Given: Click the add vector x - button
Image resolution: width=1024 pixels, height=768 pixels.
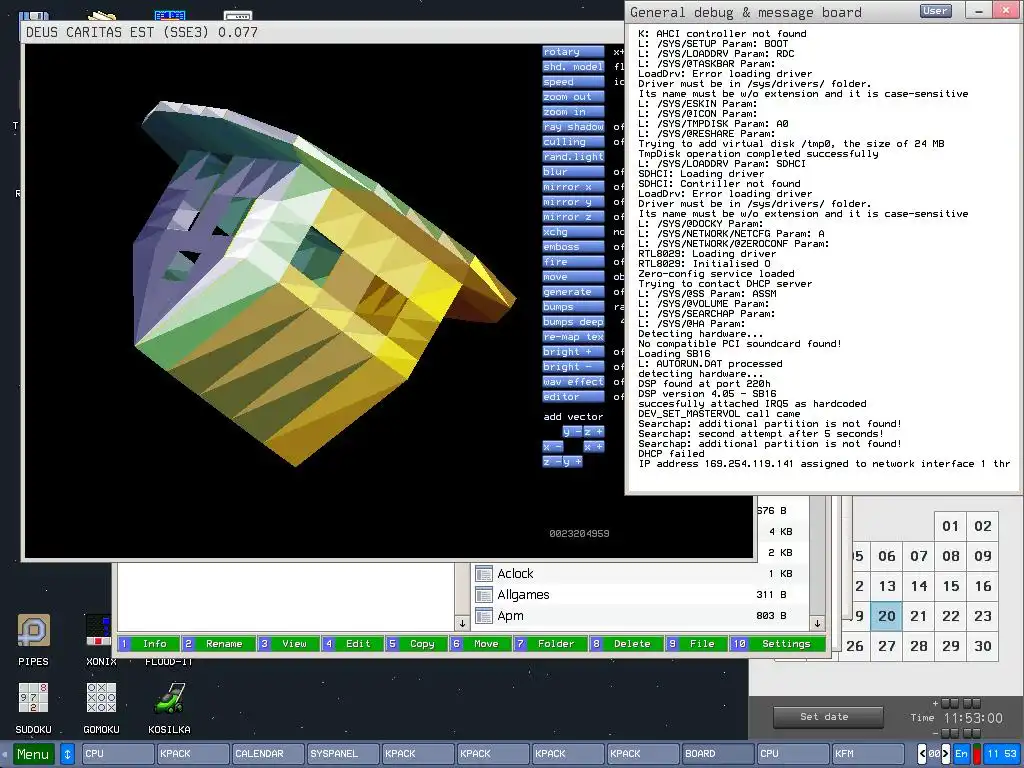Looking at the screenshot, I should [x=552, y=447].
